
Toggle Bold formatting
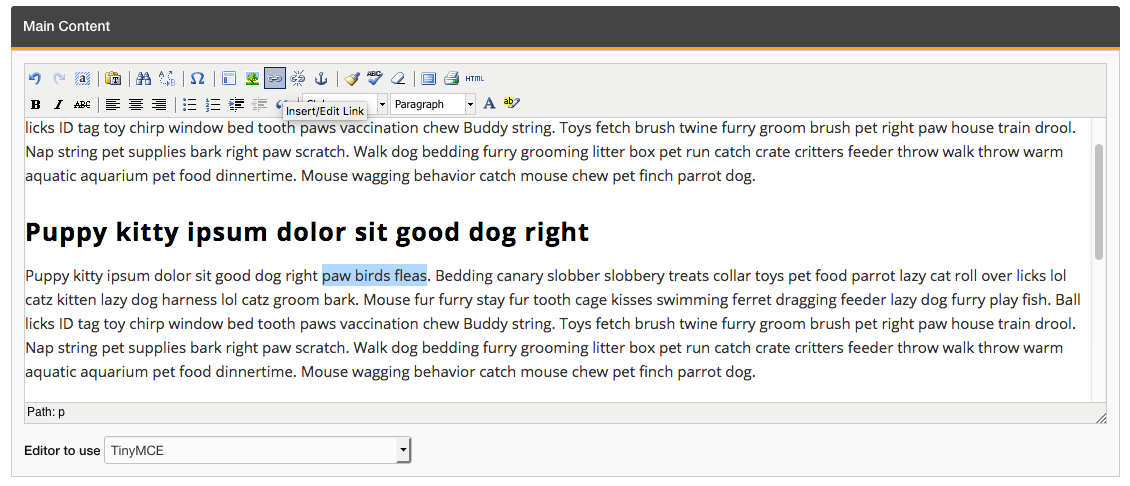pyautogui.click(x=36, y=104)
